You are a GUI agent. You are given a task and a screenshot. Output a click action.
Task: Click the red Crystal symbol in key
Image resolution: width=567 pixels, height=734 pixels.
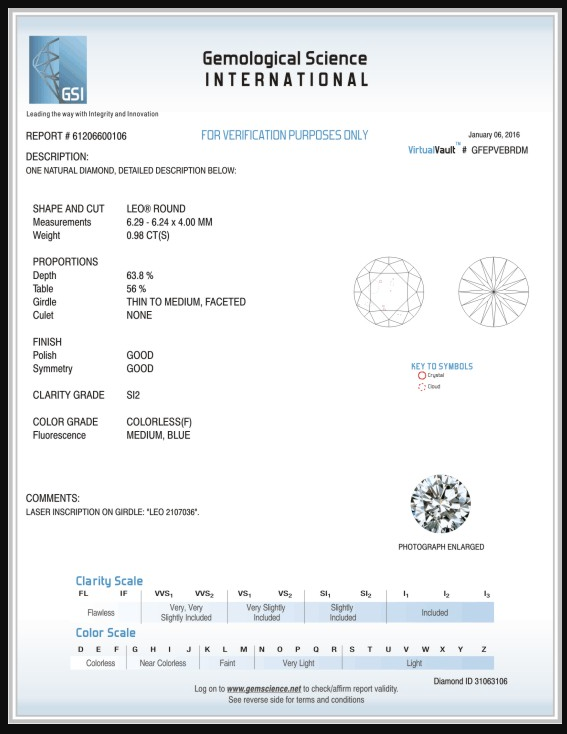pos(422,375)
